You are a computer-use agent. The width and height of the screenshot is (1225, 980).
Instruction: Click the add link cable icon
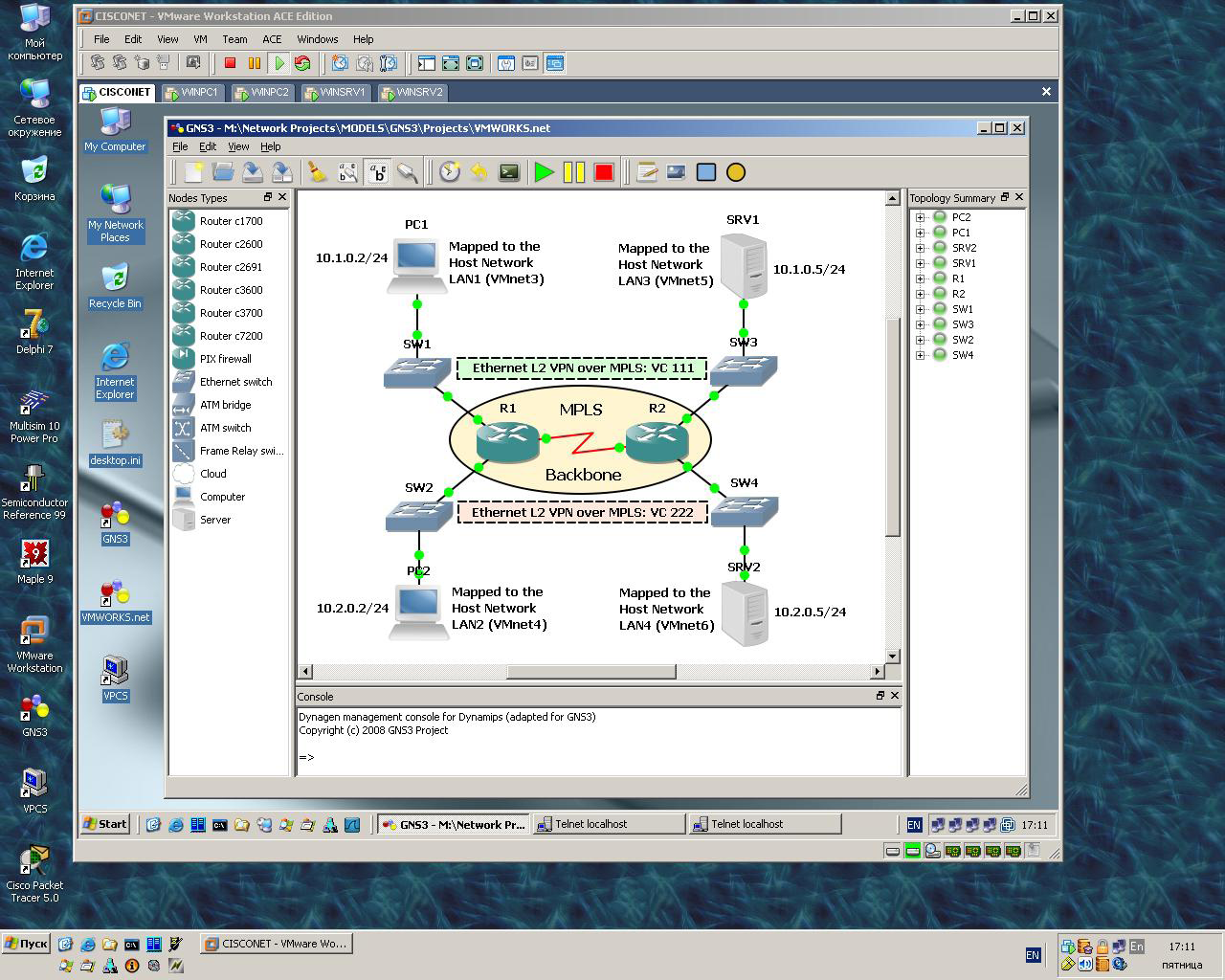tap(408, 172)
